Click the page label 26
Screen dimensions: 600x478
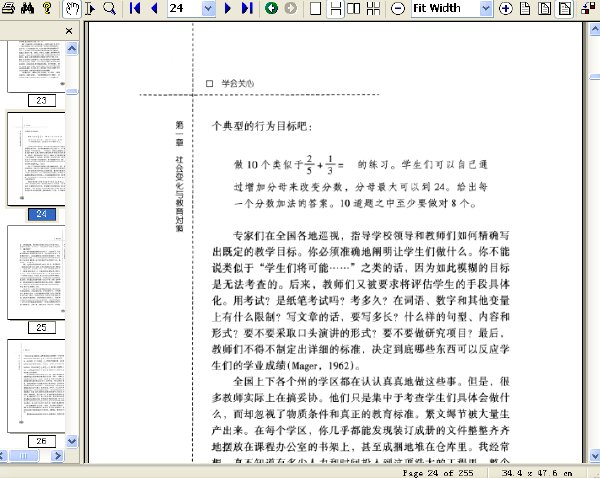pyautogui.click(x=42, y=441)
